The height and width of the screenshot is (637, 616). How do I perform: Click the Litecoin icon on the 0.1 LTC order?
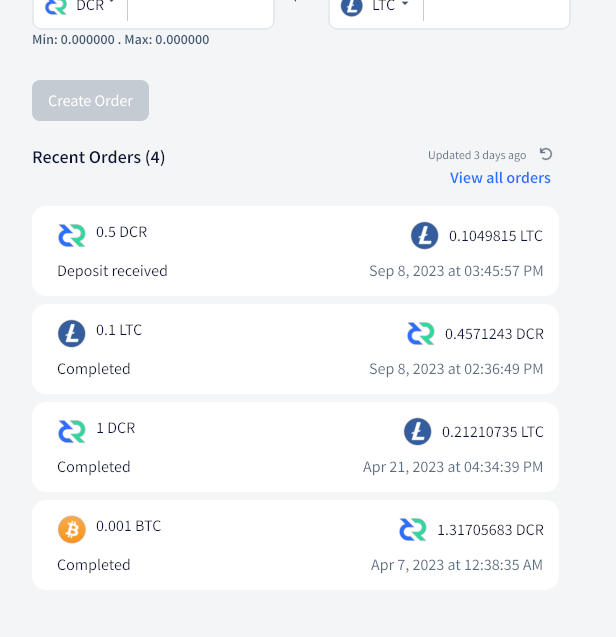tap(72, 334)
